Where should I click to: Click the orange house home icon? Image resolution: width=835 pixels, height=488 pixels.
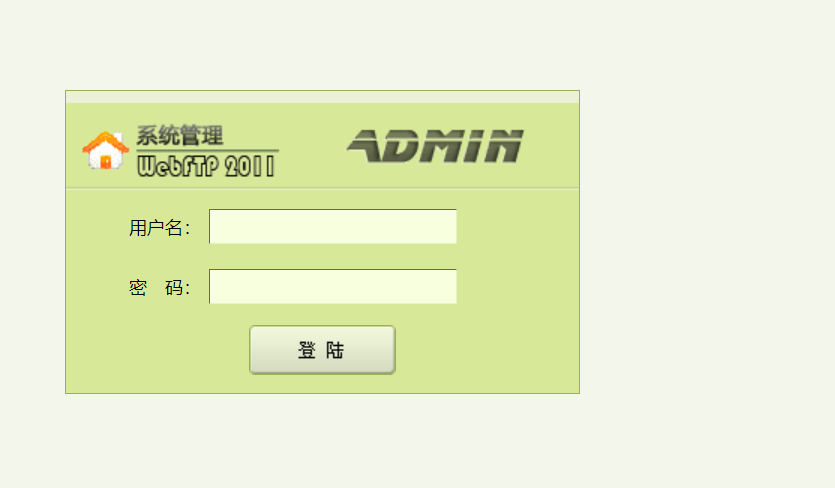[x=105, y=150]
